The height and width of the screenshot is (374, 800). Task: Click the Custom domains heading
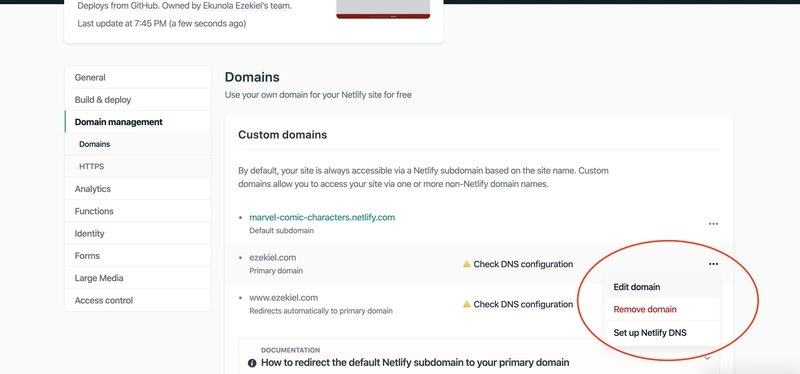click(282, 135)
